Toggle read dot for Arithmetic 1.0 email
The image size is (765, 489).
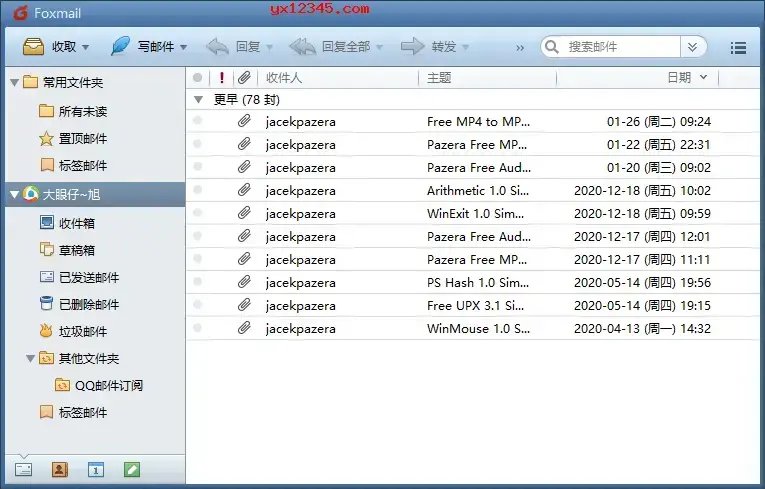click(x=197, y=189)
